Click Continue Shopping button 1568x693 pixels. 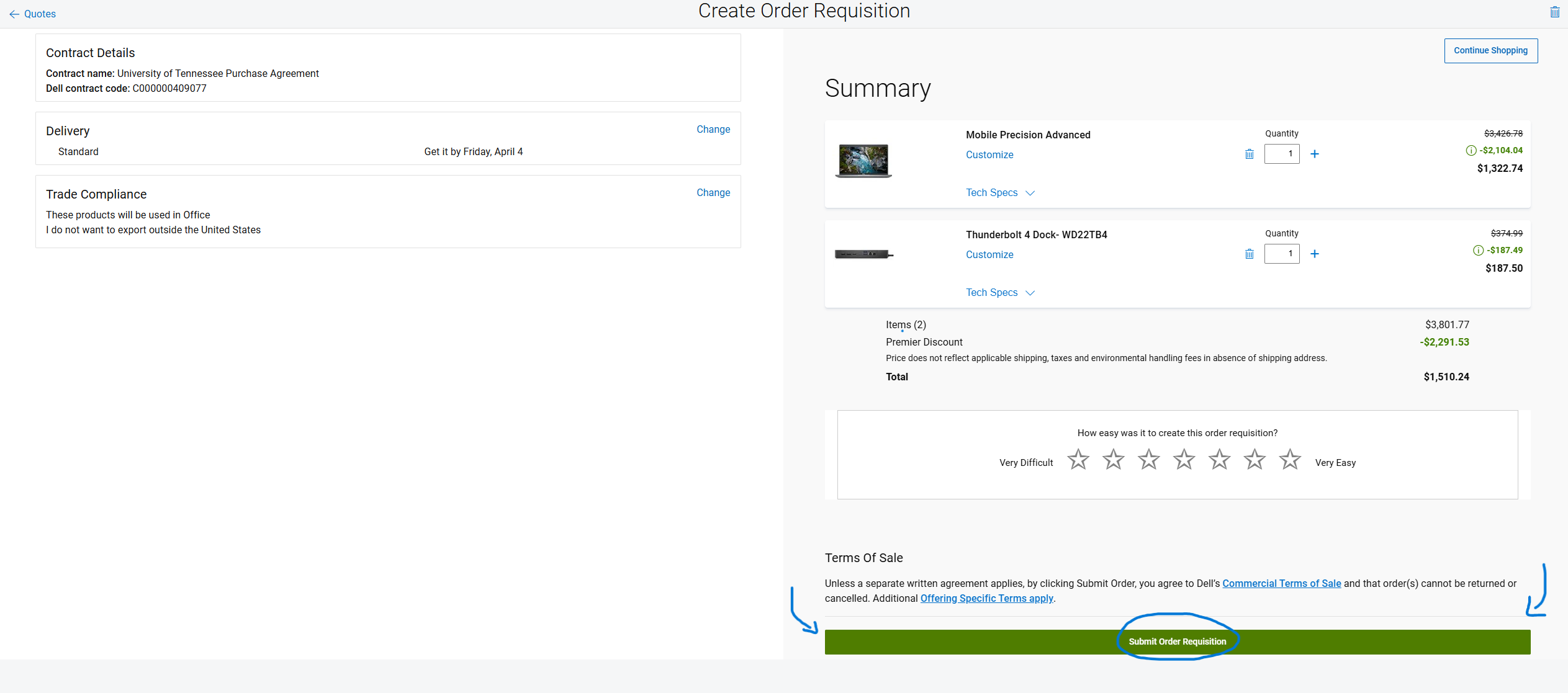1490,50
